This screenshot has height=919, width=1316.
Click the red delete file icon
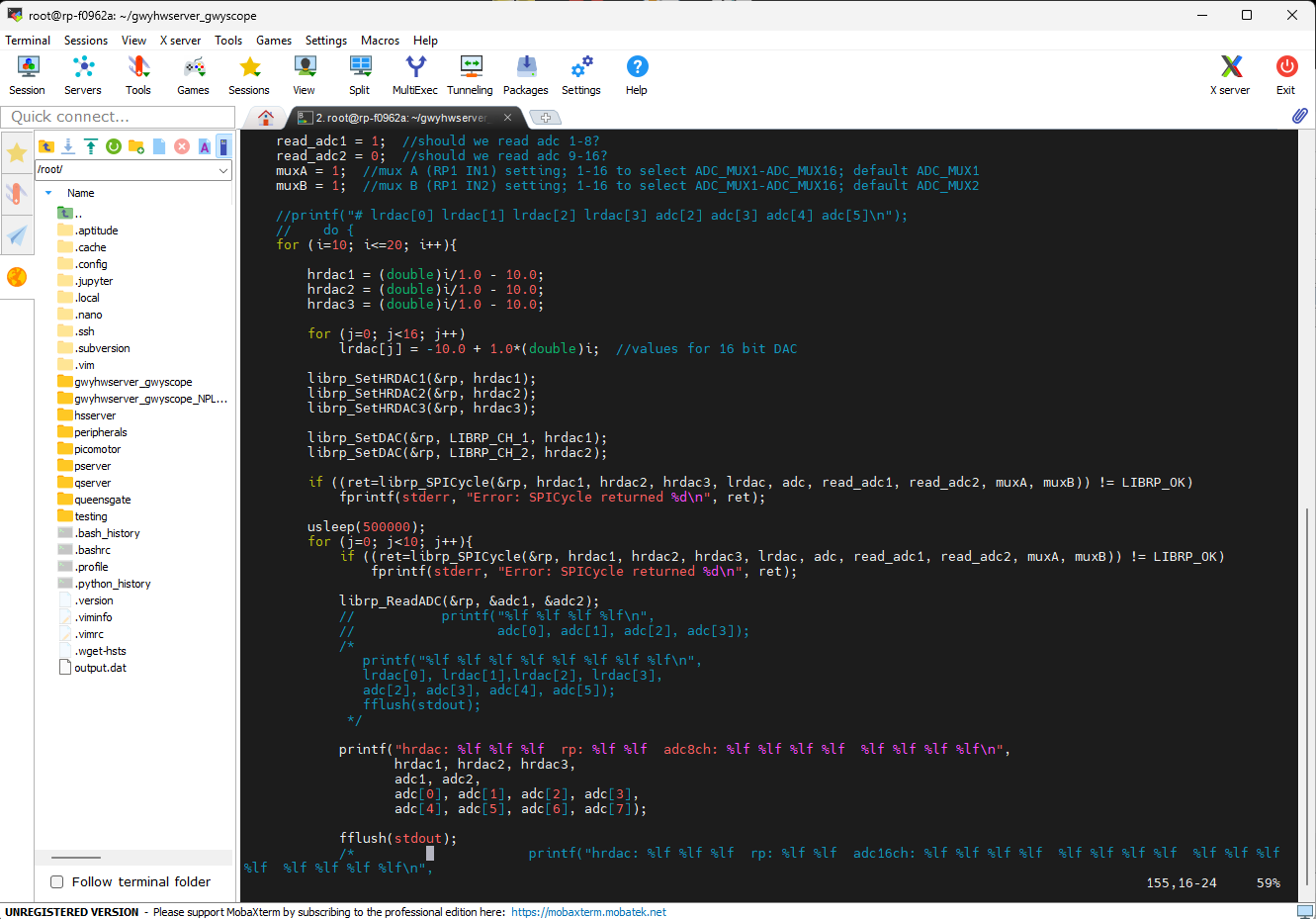click(182, 146)
